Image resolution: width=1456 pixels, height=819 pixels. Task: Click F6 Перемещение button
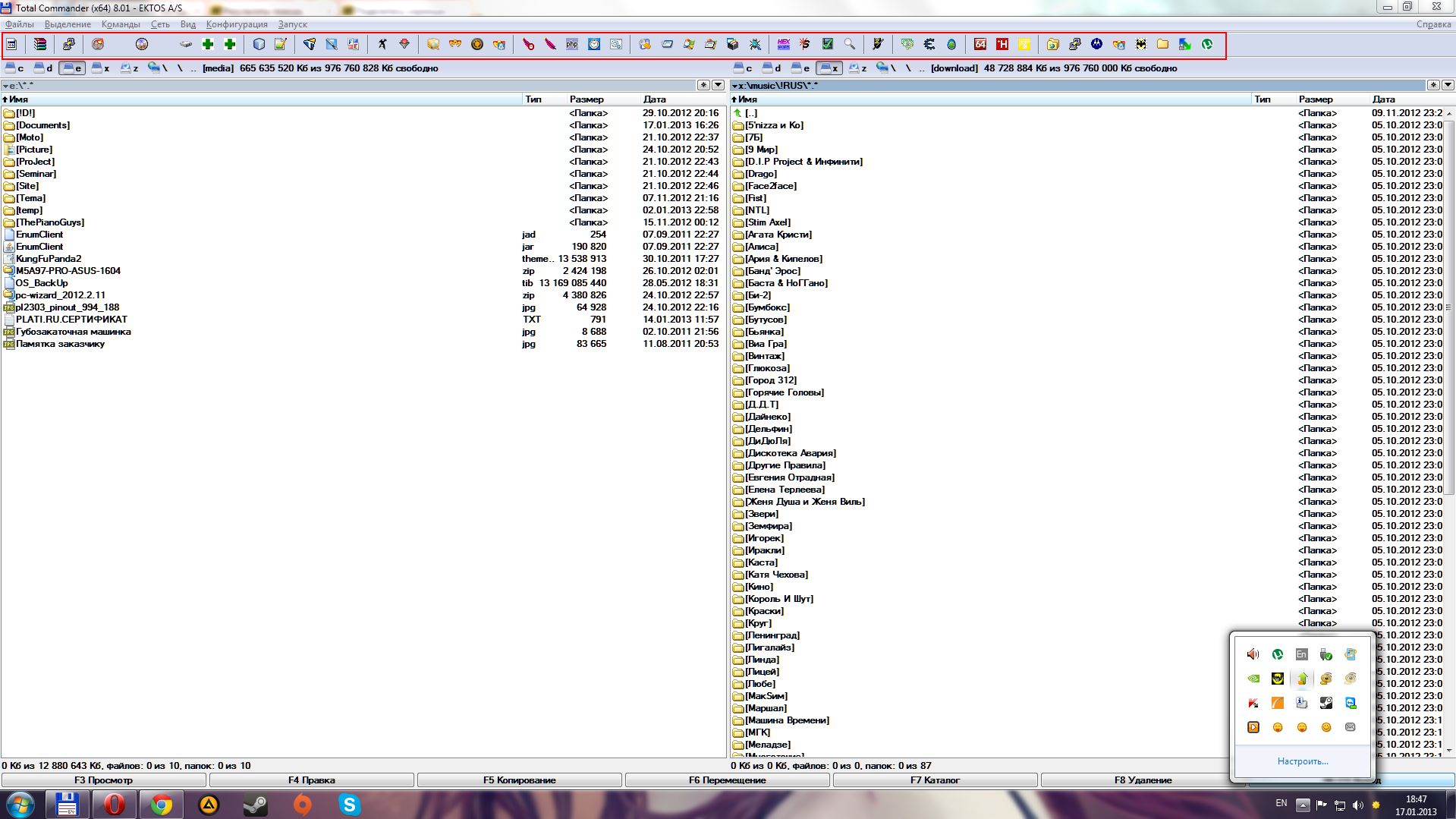pyautogui.click(x=728, y=780)
